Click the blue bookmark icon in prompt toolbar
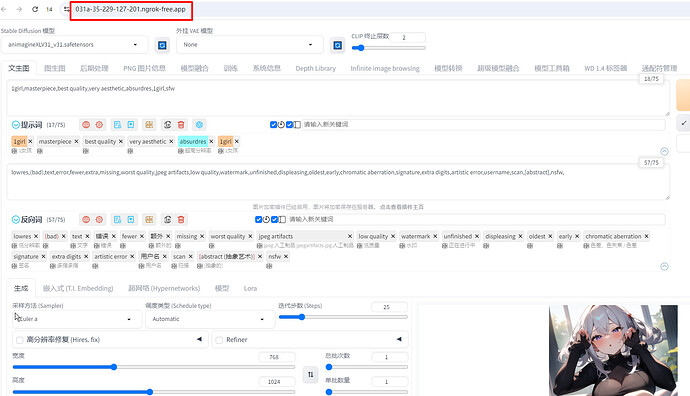The width and height of the screenshot is (690, 396). pos(131,125)
